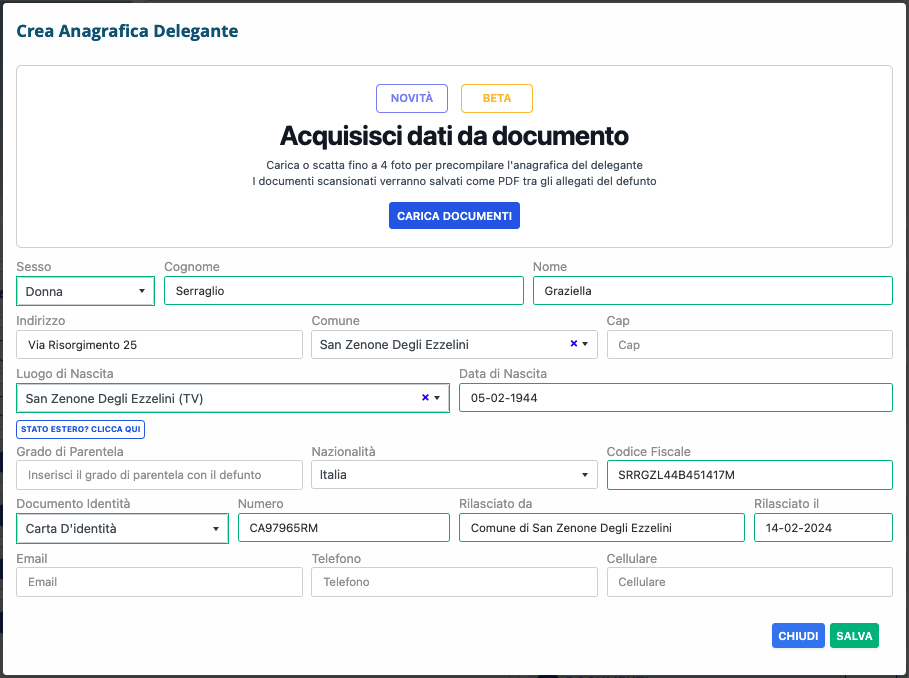
Task: Click the Carica Documenti button
Action: tap(454, 216)
